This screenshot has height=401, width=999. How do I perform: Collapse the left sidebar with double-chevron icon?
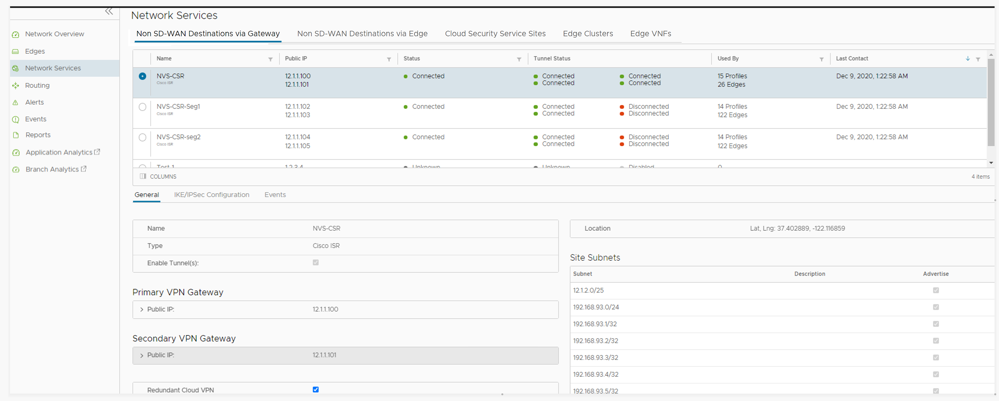point(109,11)
